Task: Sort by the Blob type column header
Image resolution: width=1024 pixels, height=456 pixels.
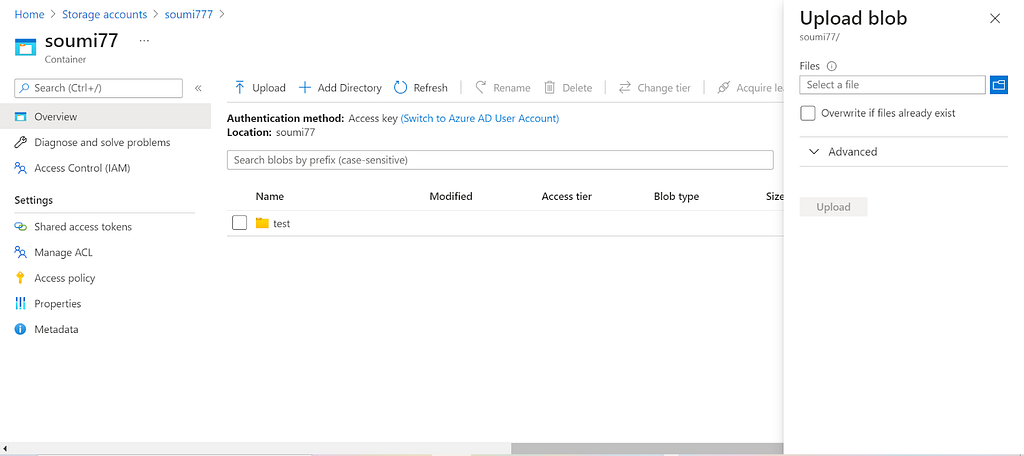Action: point(677,196)
